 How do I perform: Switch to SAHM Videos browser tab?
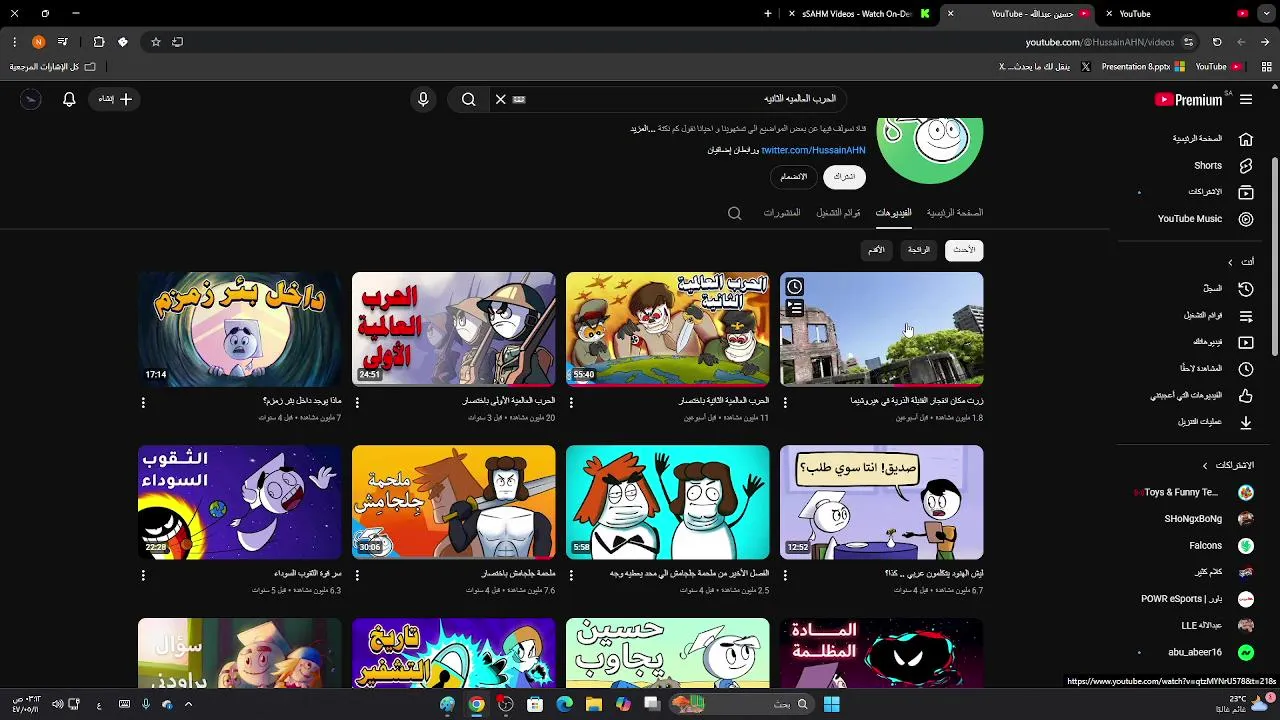coord(860,14)
